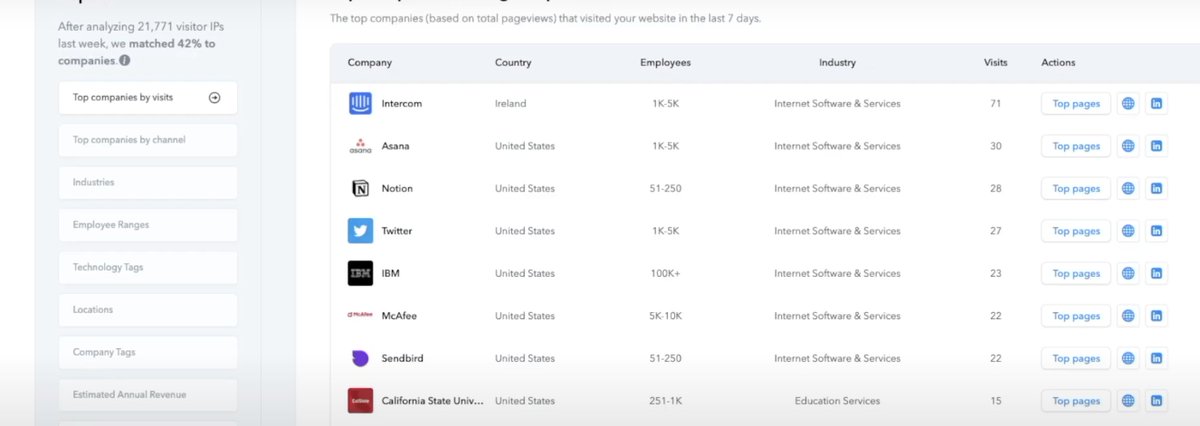Screen dimensions: 1200x426
Task: Open the Locations report
Action: [x=148, y=310]
